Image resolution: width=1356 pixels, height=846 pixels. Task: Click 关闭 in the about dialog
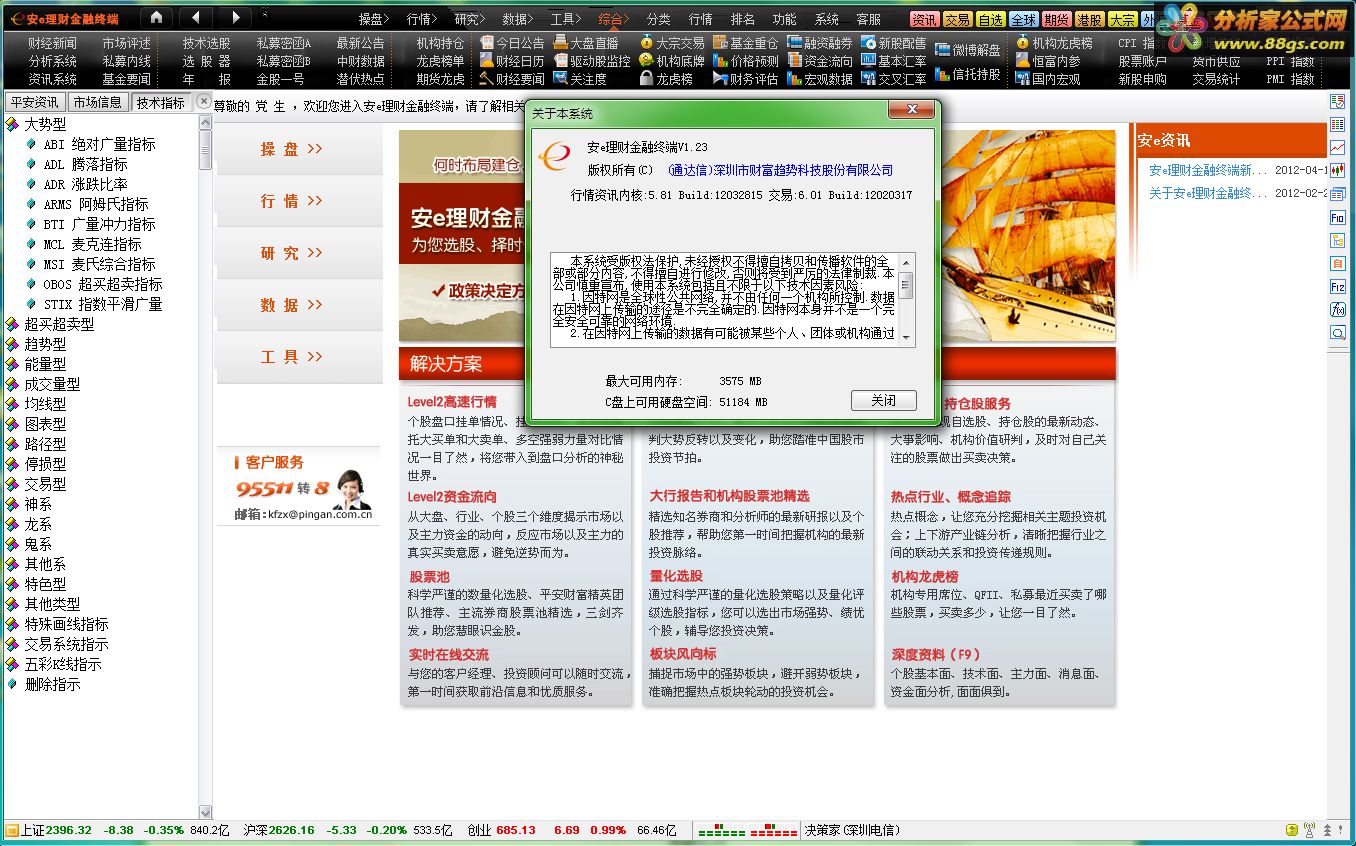tap(884, 400)
